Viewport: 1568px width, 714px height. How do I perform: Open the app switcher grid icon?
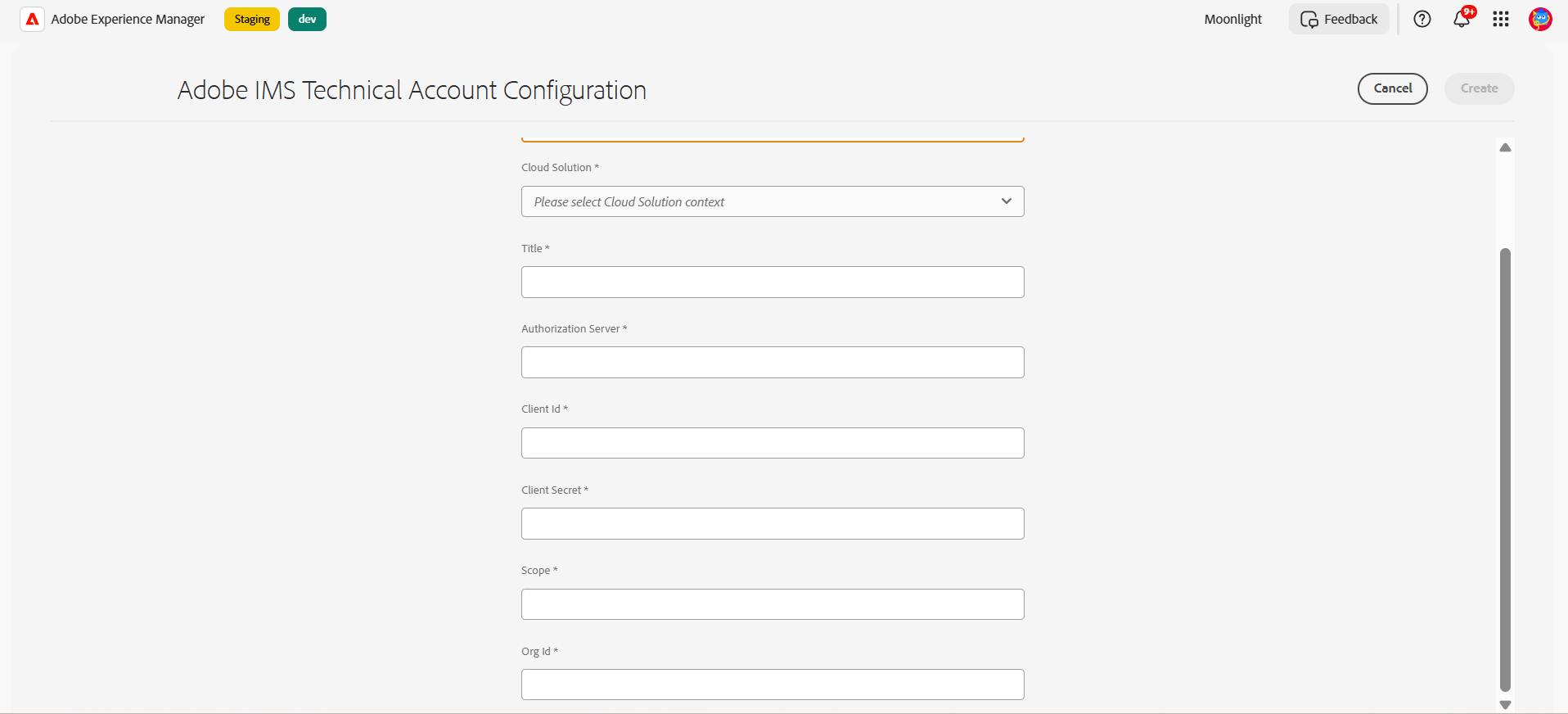coord(1501,20)
